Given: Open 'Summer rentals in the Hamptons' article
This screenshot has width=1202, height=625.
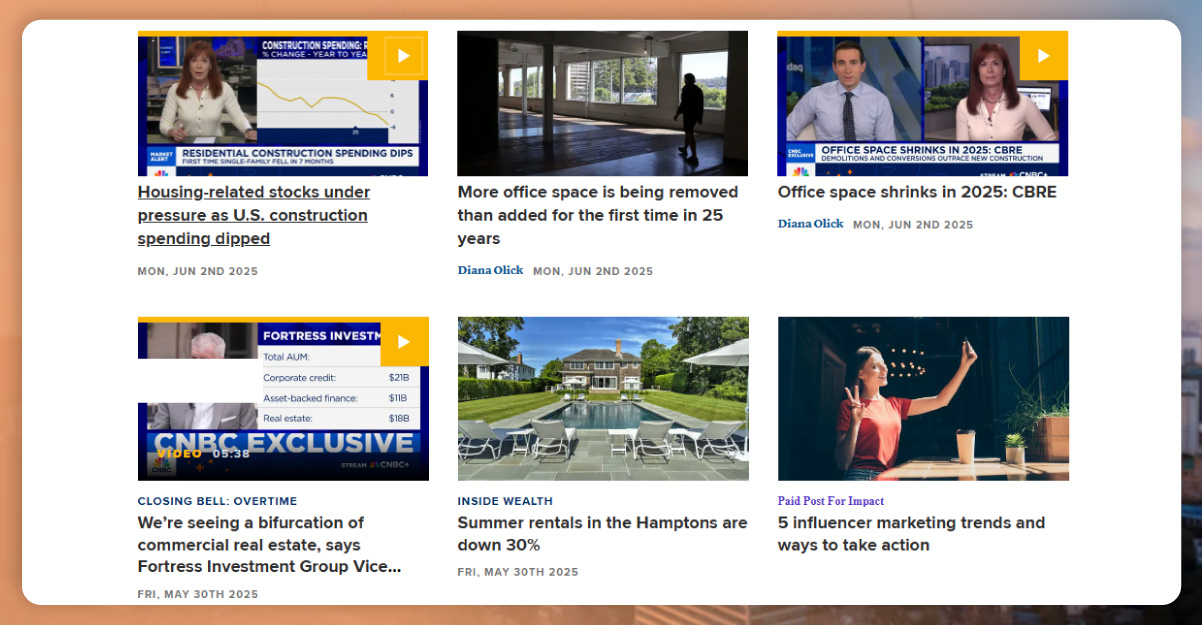Looking at the screenshot, I should 602,534.
